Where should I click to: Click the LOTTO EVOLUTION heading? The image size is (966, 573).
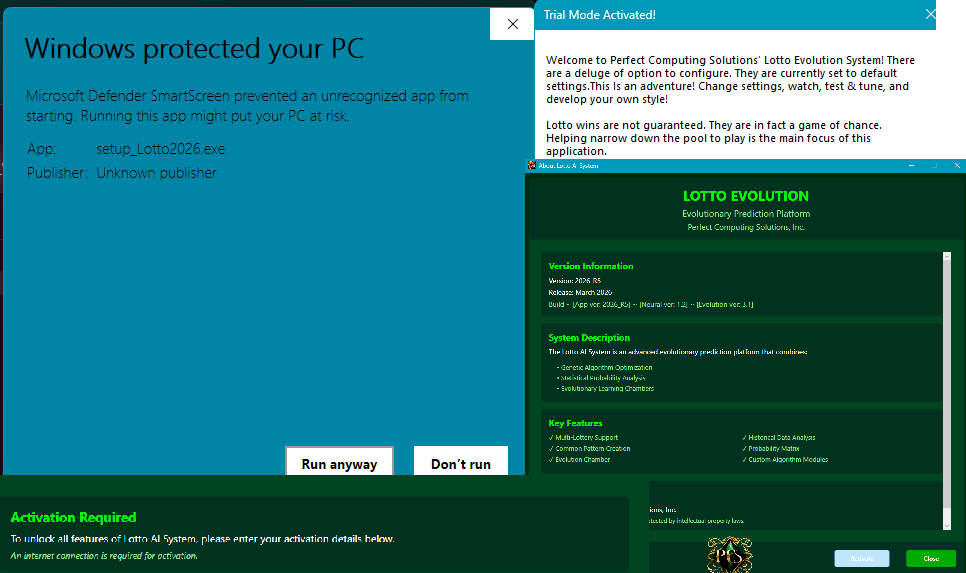(x=745, y=196)
